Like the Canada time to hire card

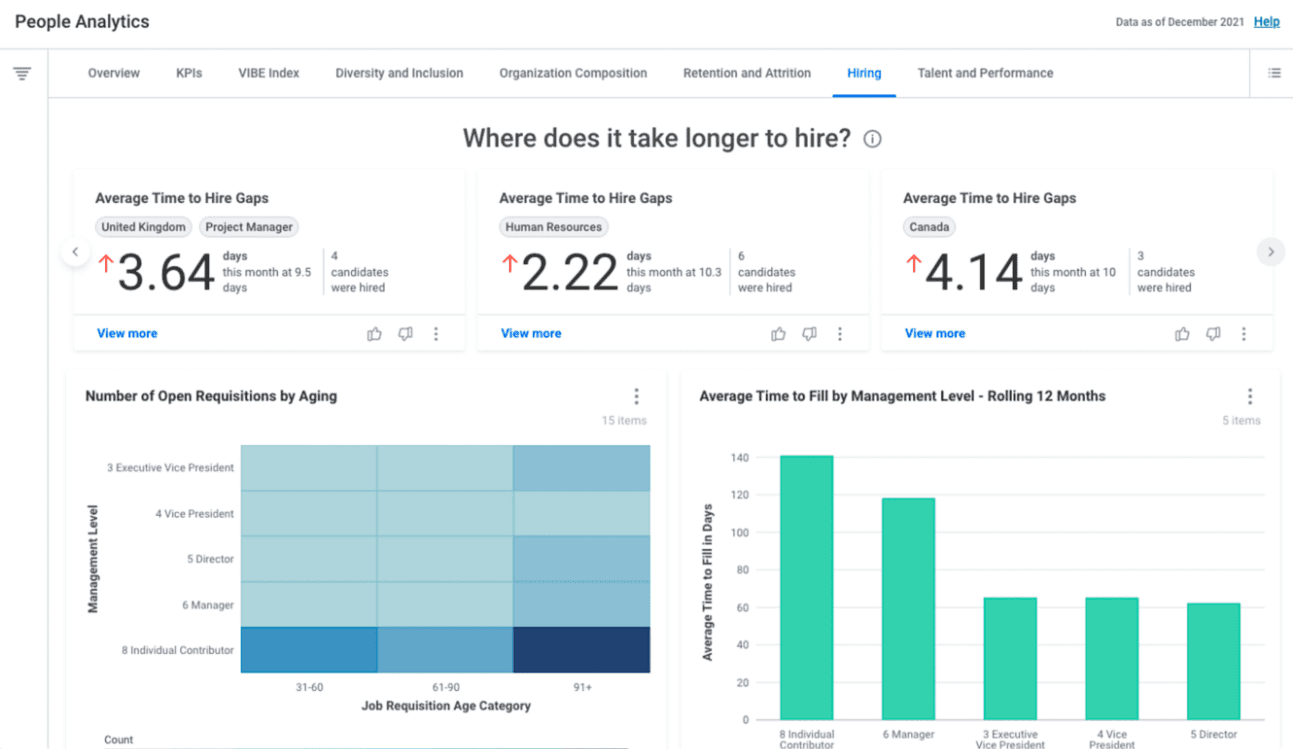click(x=1182, y=334)
